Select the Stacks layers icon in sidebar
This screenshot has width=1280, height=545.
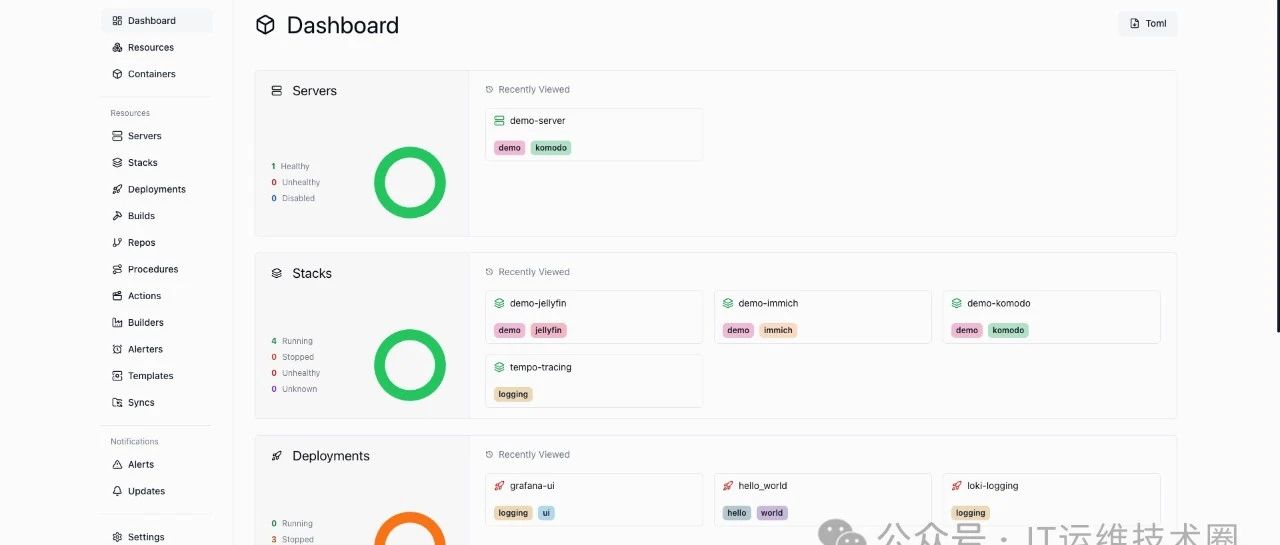117,163
